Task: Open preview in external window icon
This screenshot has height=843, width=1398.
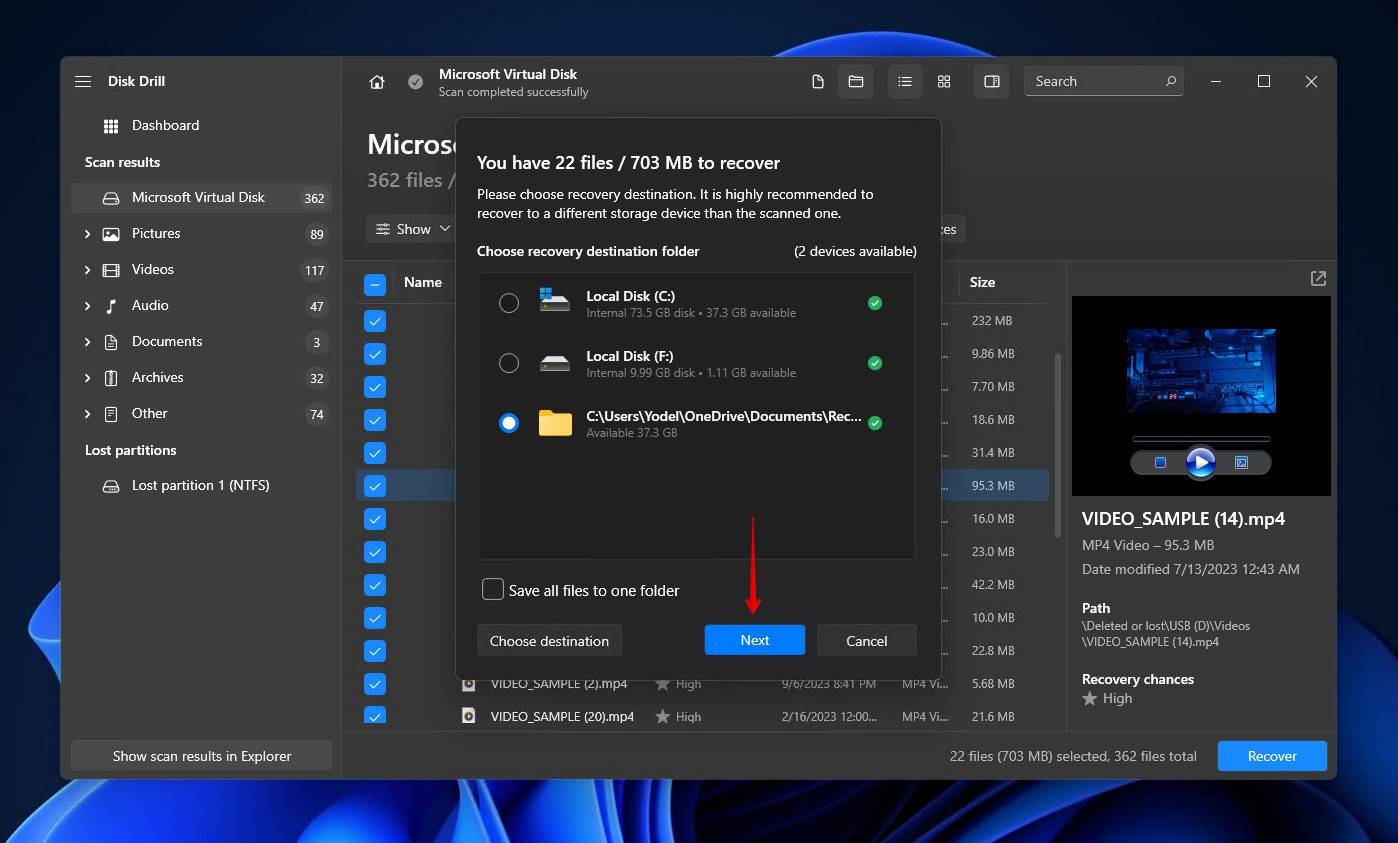Action: (1318, 279)
